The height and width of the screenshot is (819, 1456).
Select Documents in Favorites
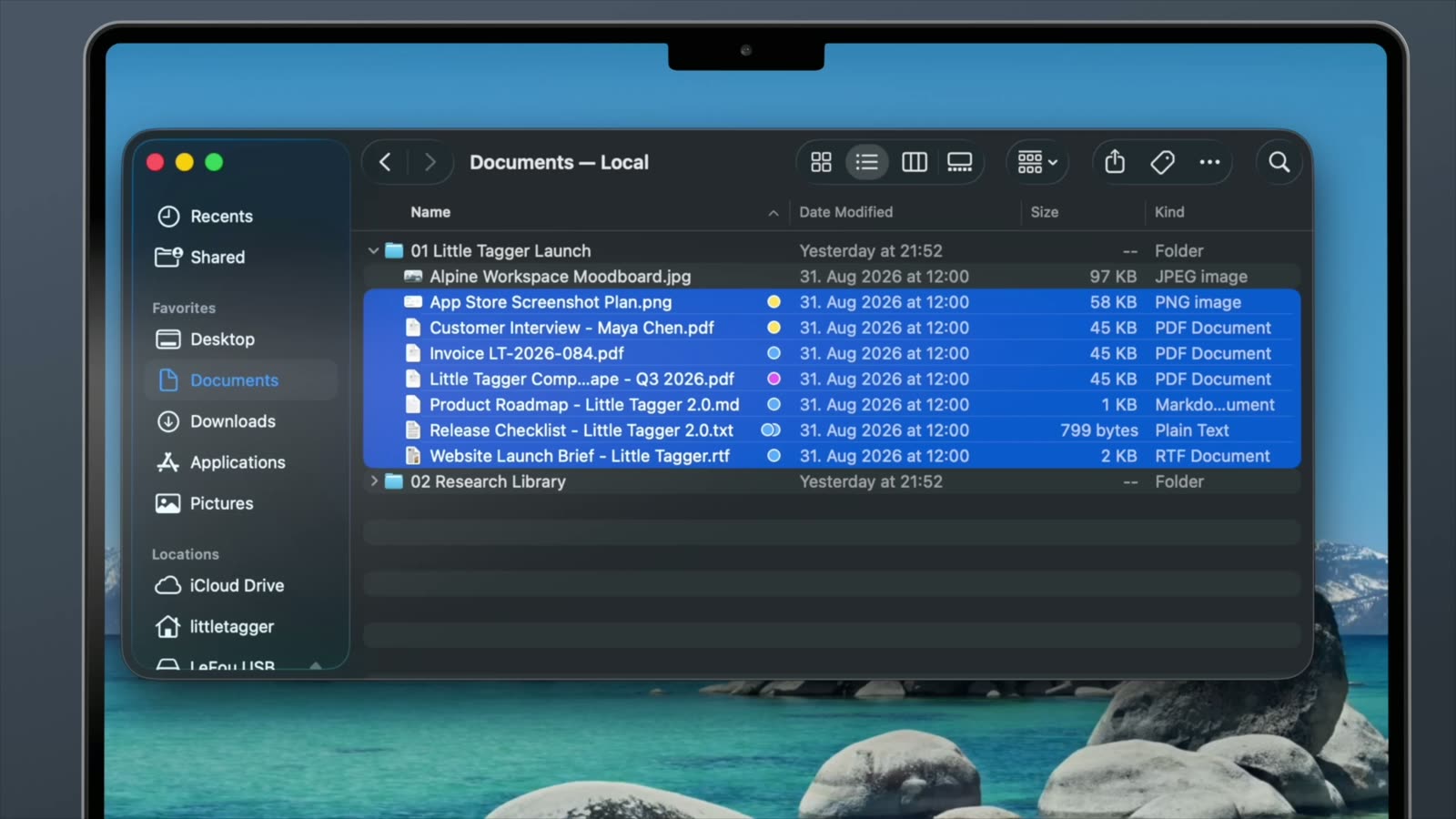240,380
